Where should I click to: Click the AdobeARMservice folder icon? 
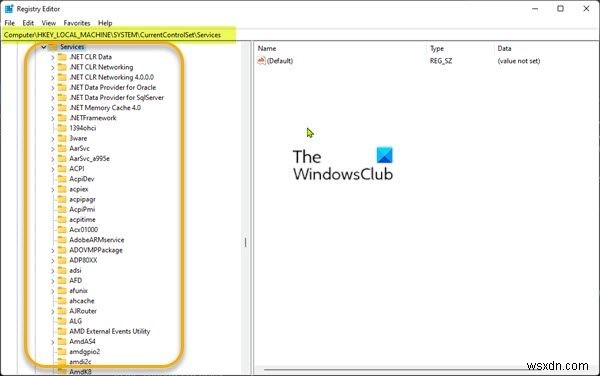click(62, 240)
